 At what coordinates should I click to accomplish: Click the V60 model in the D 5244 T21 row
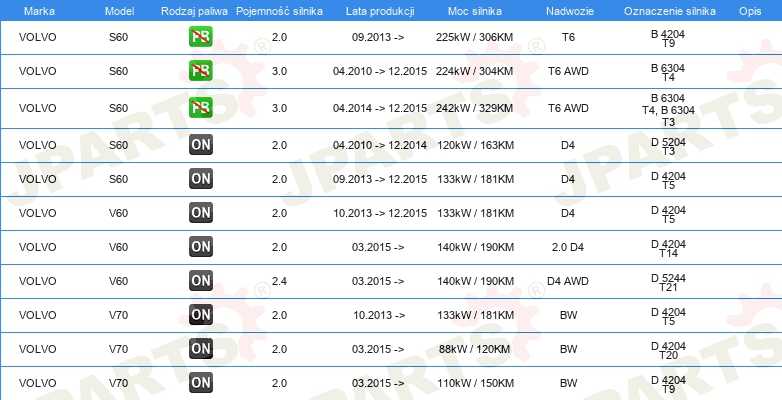coord(119,281)
